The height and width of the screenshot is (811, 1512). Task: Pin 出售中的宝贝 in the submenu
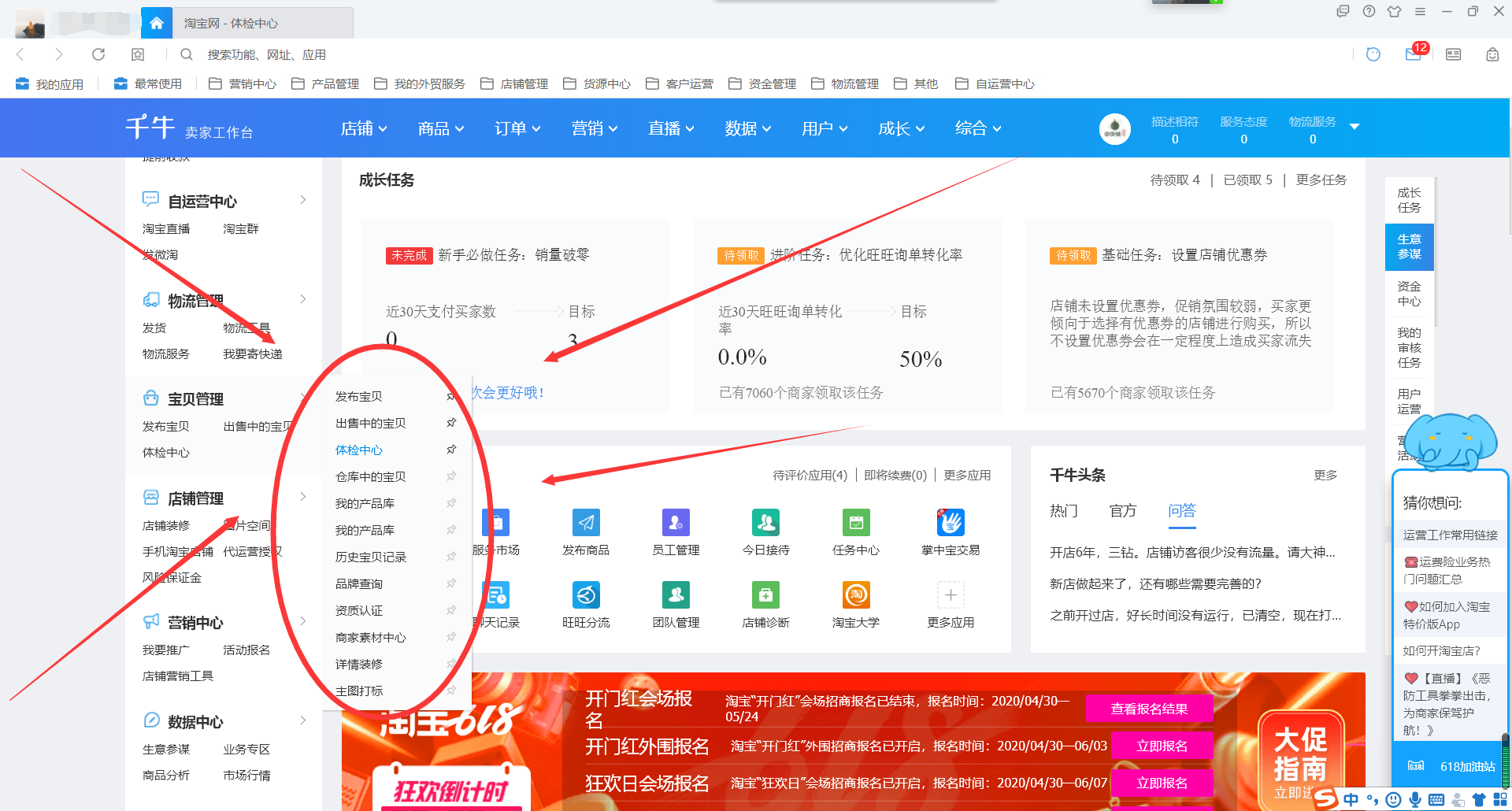451,423
